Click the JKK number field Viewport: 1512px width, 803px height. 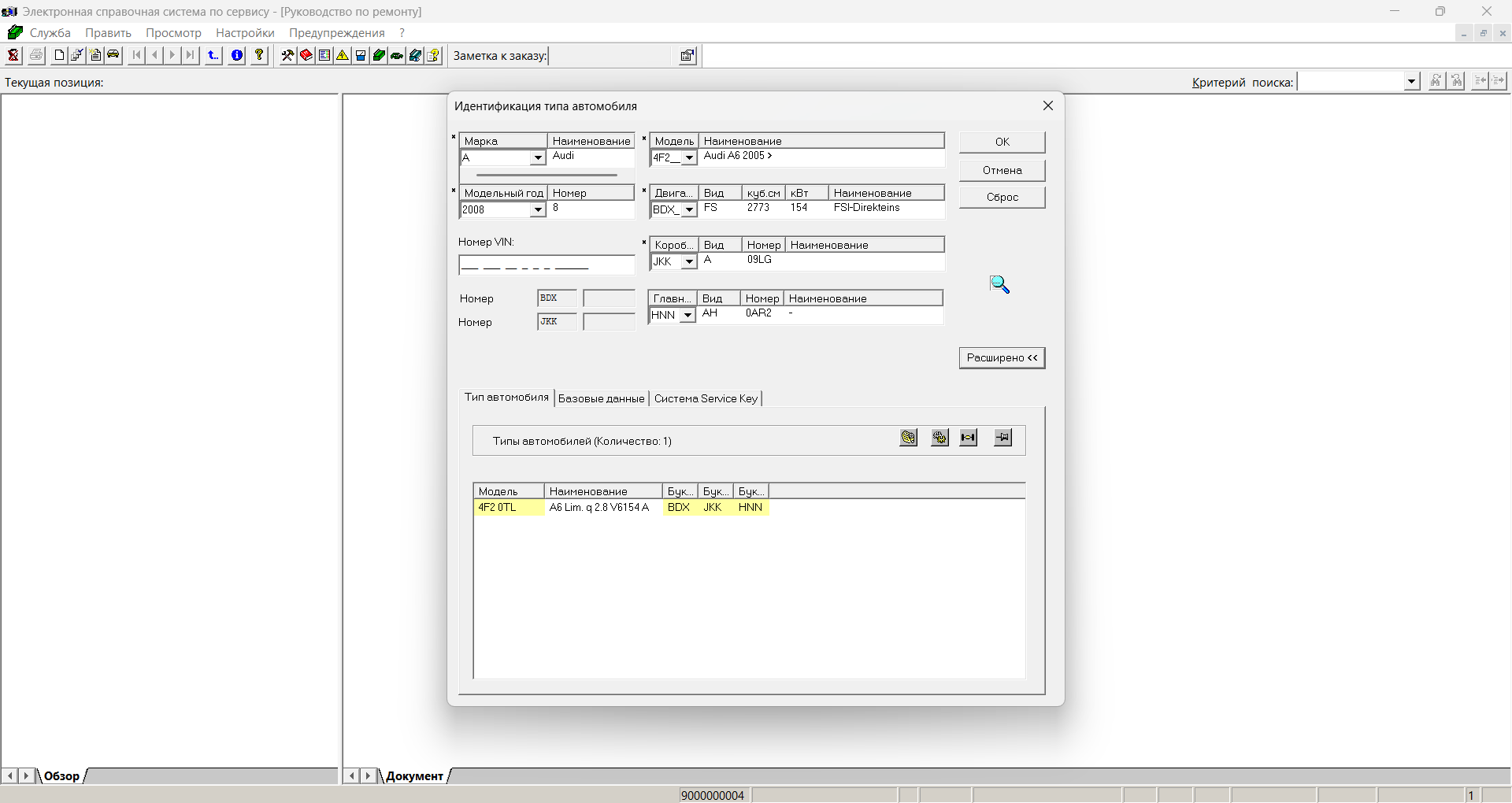tap(557, 322)
